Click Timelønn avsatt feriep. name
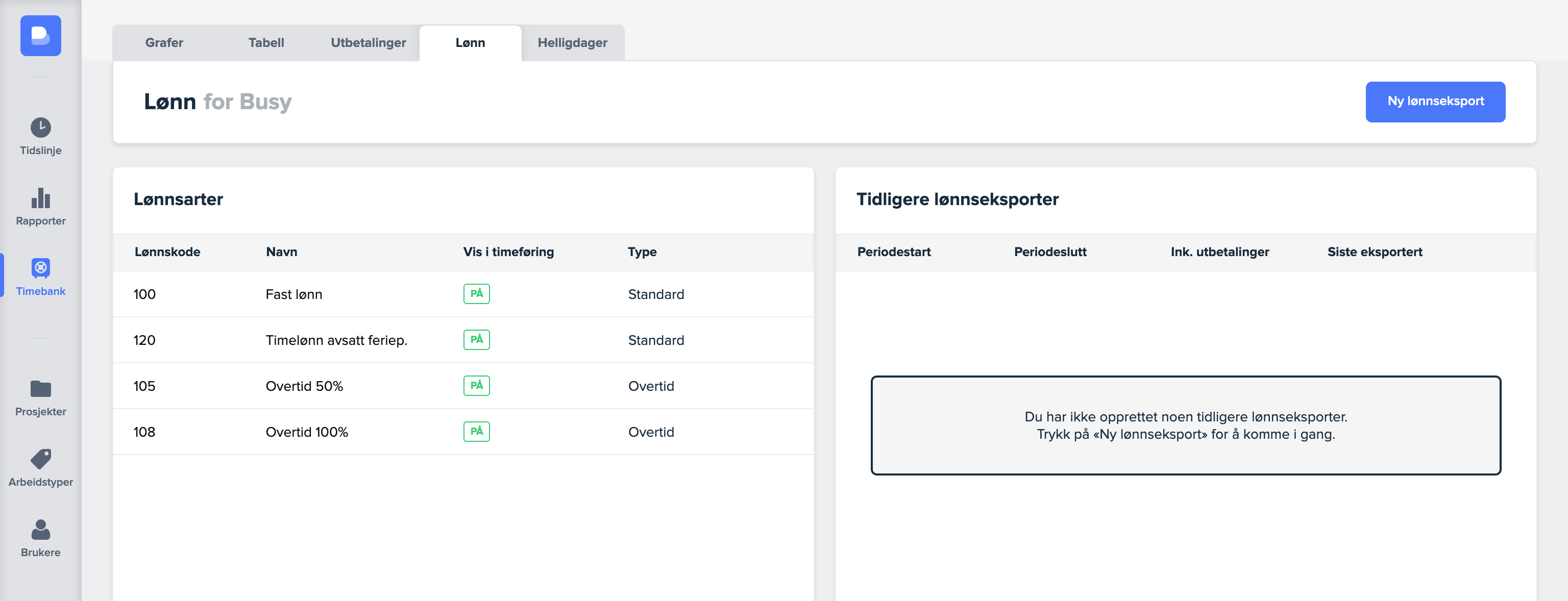The width and height of the screenshot is (1568, 601). point(336,340)
